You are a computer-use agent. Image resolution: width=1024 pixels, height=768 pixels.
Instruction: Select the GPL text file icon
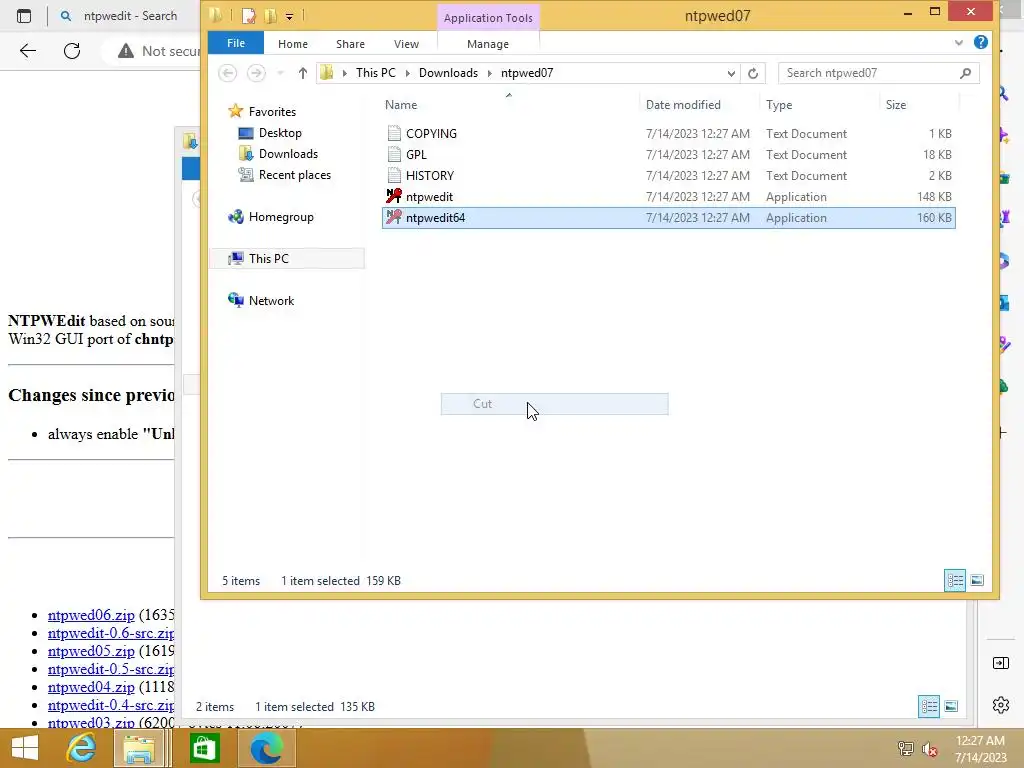coord(394,154)
